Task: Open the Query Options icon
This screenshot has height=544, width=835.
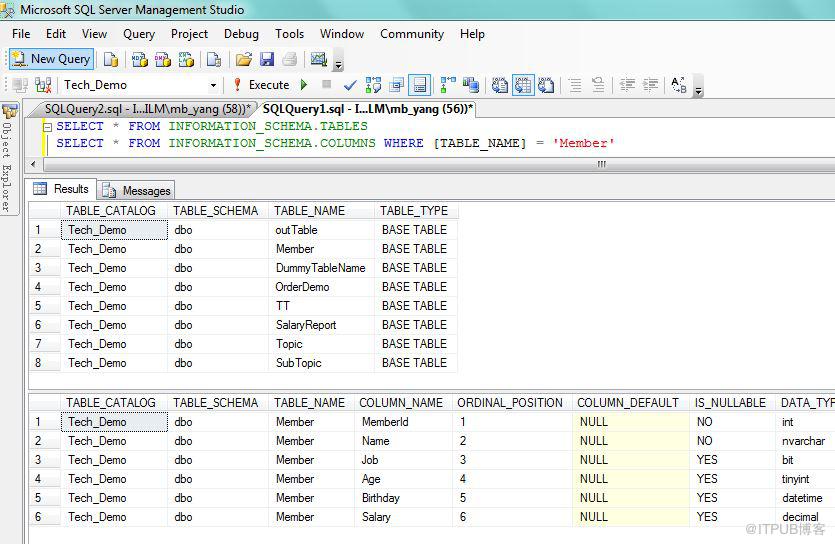Action: [396, 85]
